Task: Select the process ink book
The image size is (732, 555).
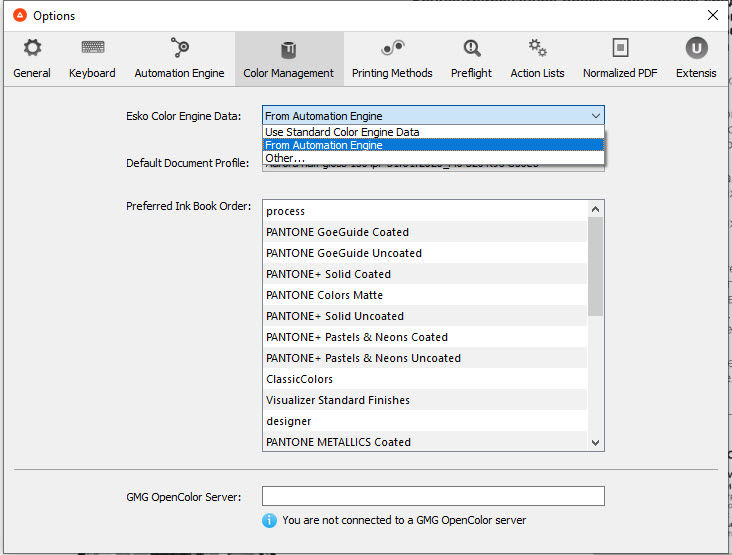Action: (x=425, y=211)
